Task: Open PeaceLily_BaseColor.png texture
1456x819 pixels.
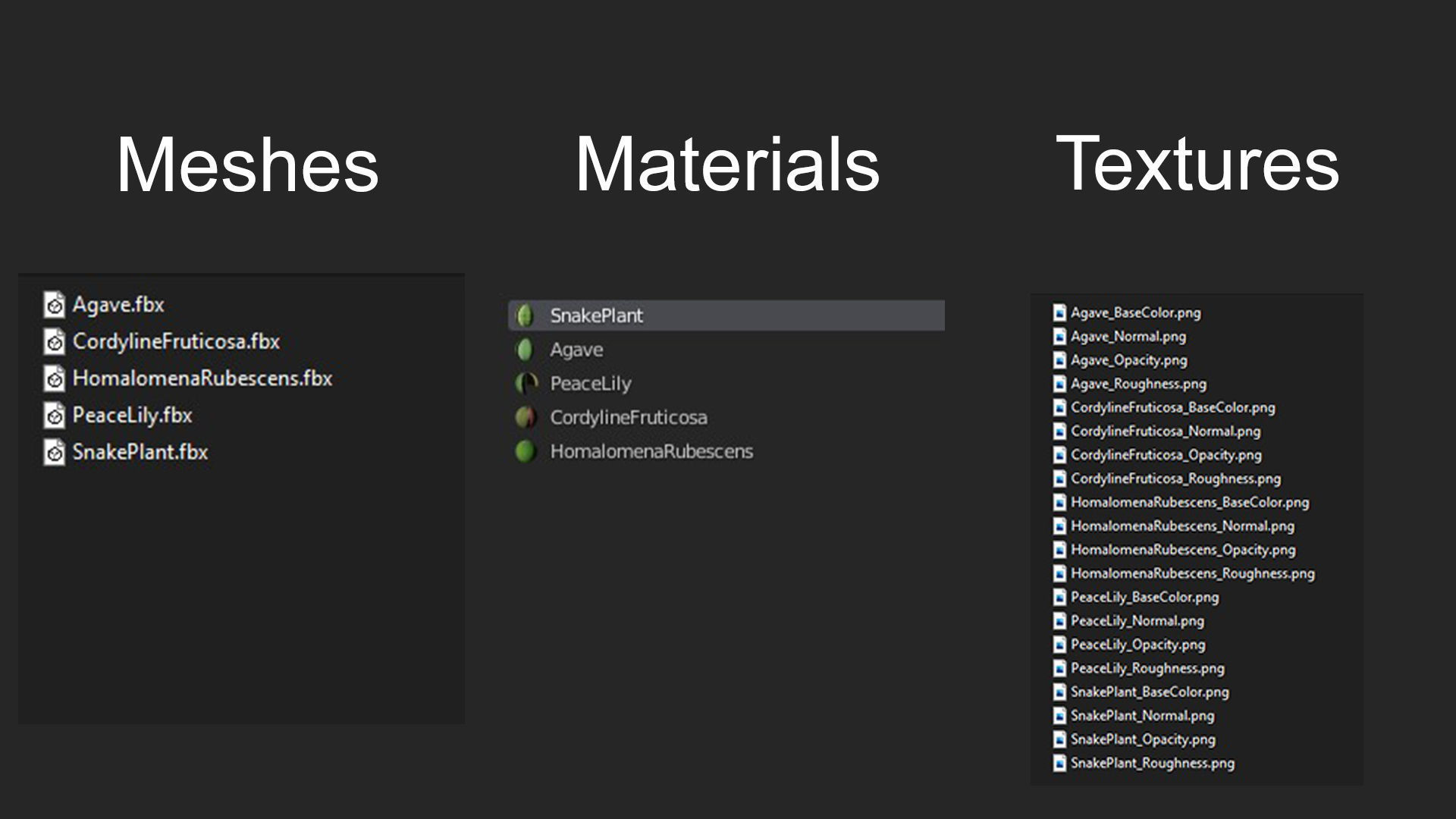Action: pyautogui.click(x=1144, y=597)
